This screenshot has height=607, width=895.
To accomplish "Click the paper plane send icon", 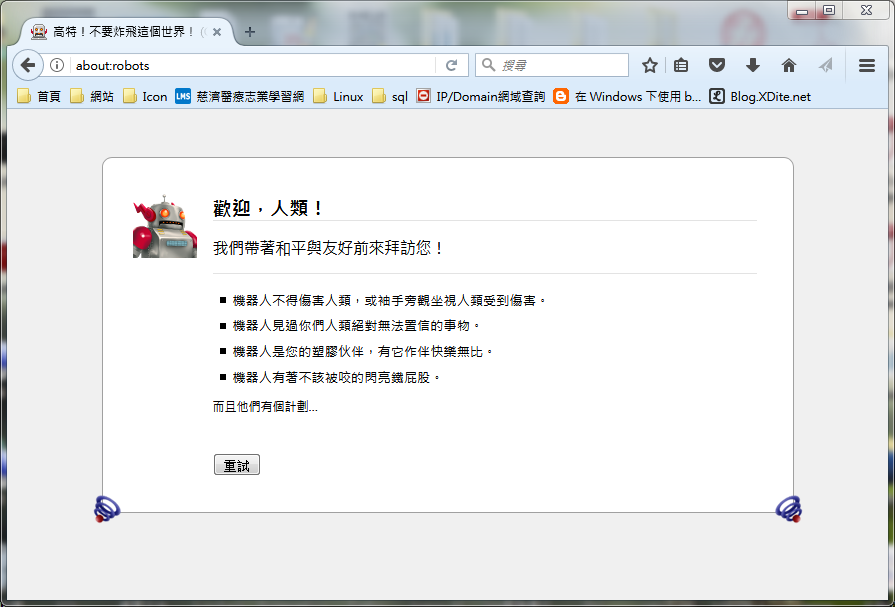I will pos(825,65).
